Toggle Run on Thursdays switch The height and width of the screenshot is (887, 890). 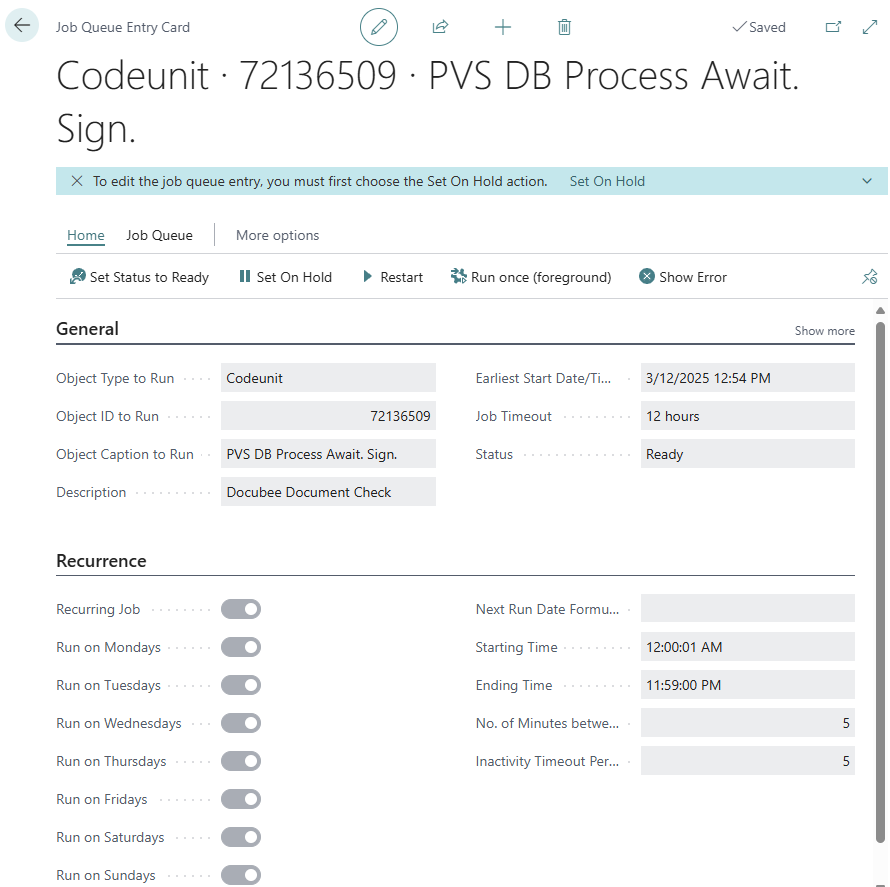coord(241,761)
